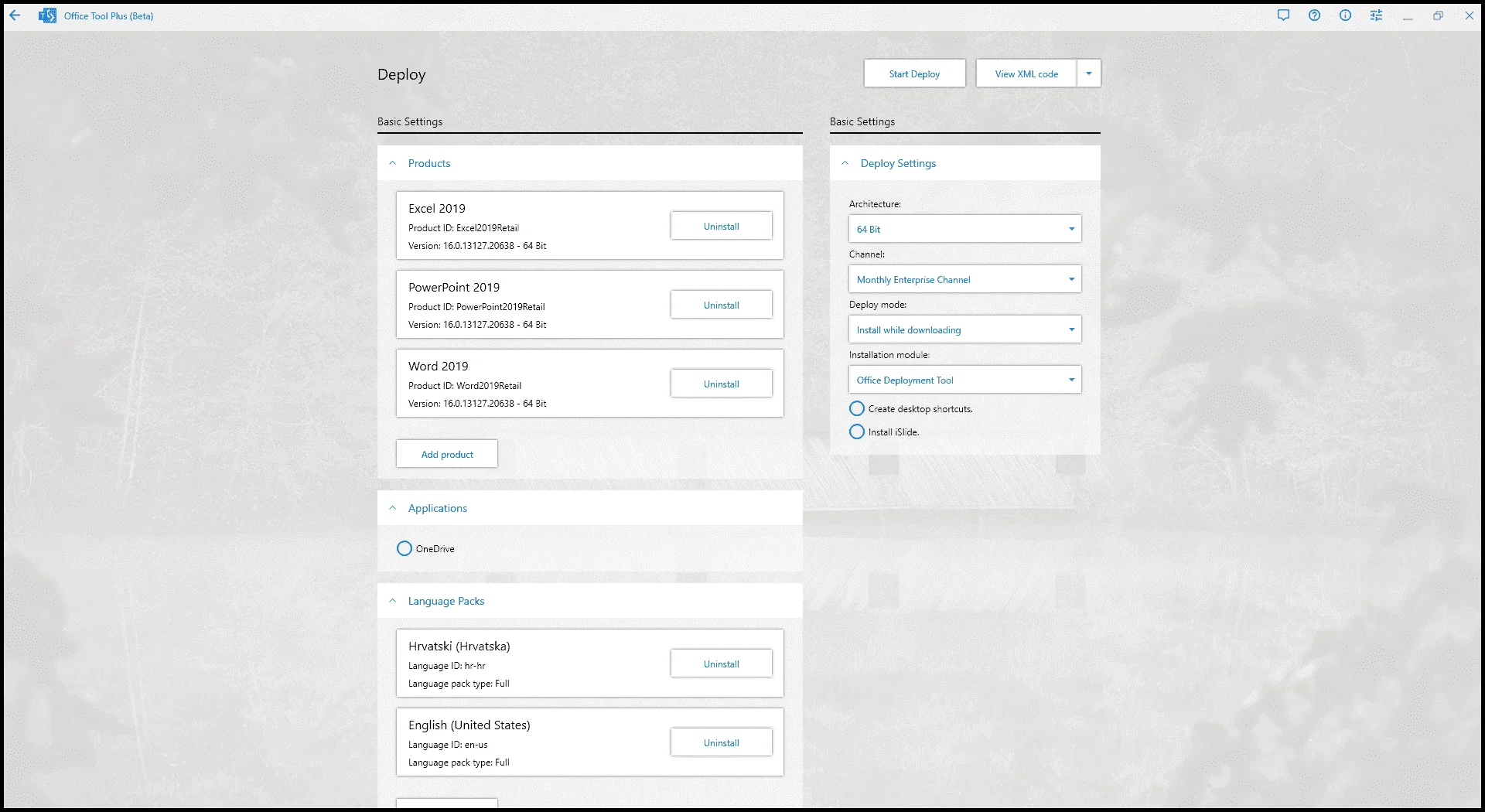Screen dimensions: 1485x812
Task: Close the Office Tool Plus window
Action: tap(1469, 15)
